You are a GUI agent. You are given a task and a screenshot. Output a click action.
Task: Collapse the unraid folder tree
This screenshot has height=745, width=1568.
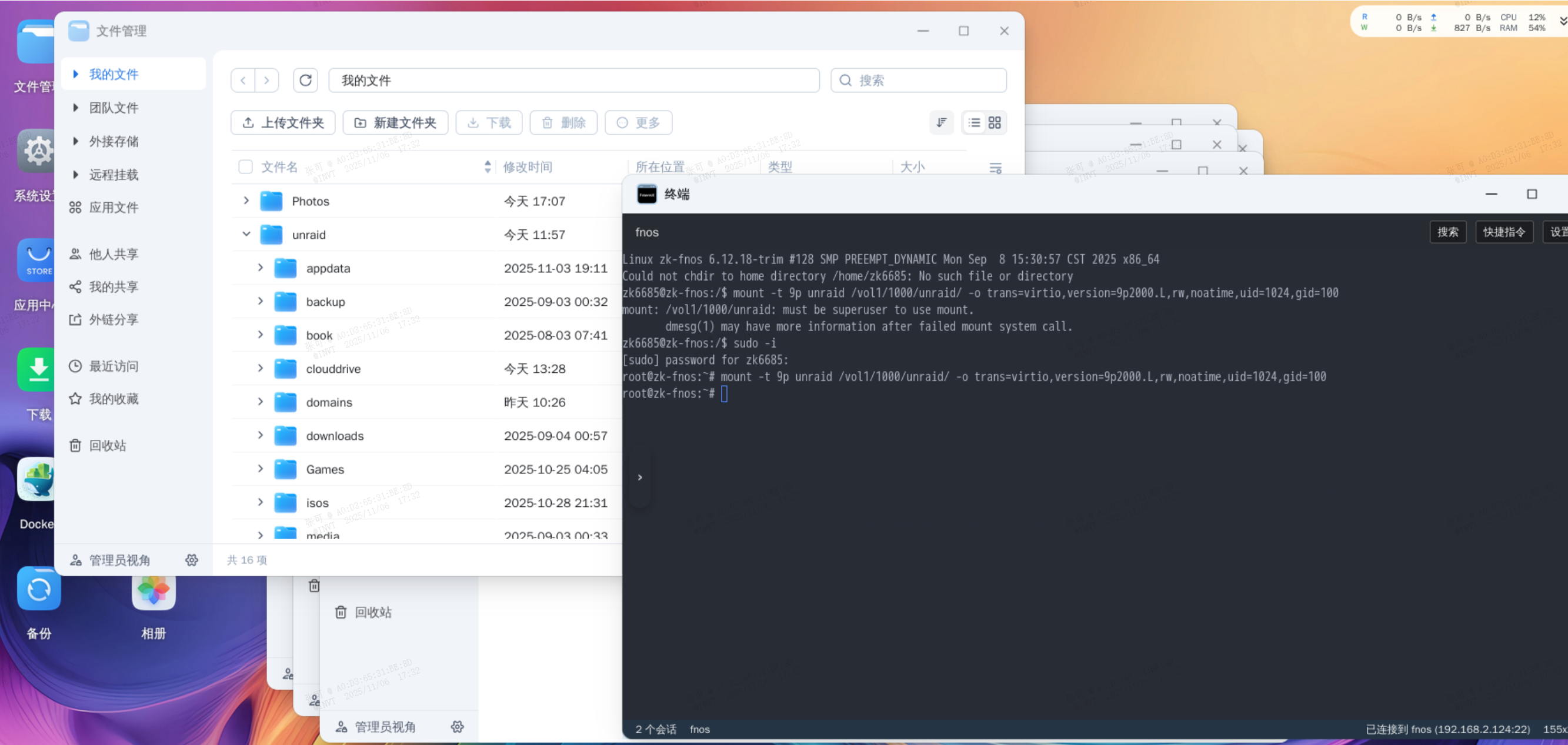point(246,235)
